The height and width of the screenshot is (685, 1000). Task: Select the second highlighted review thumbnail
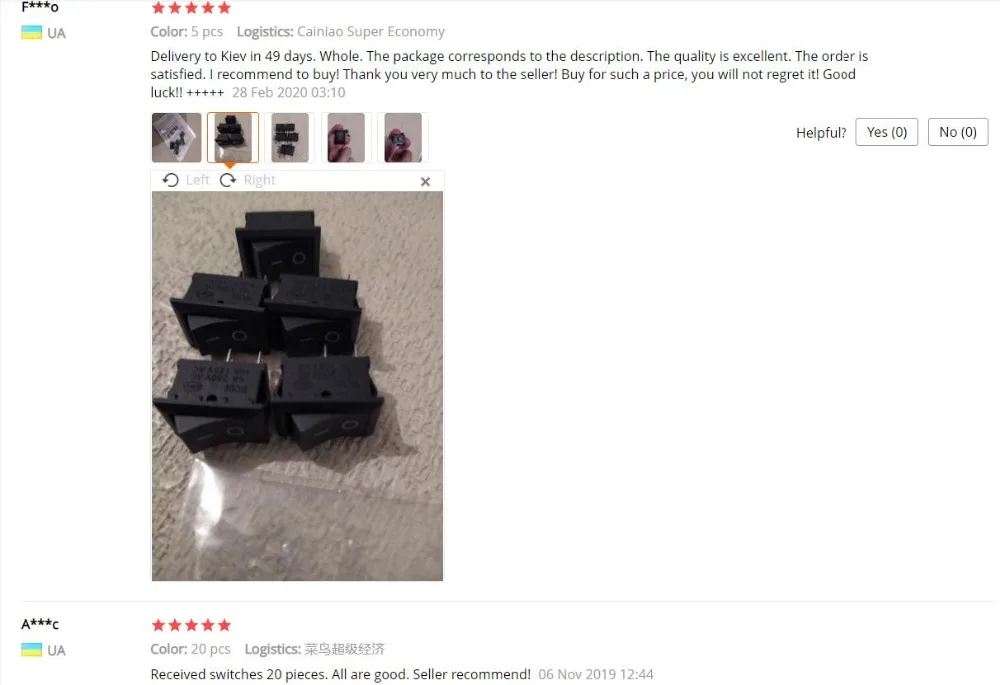coord(233,138)
